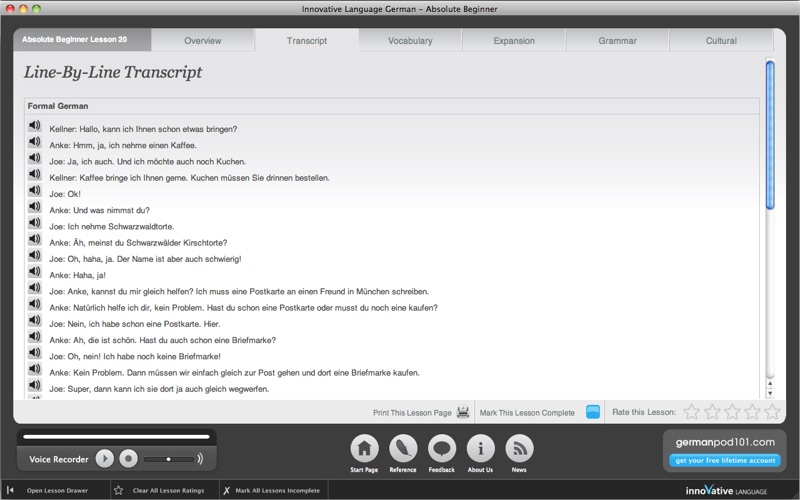Screen dimensions: 800x500
Task: Open the News RSS icon
Action: (519, 449)
